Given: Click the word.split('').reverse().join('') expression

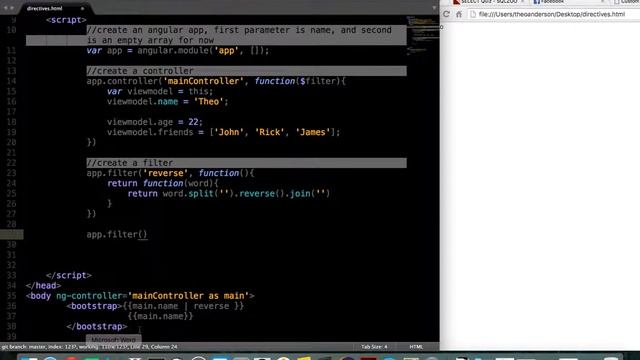Looking at the screenshot, I should pyautogui.click(x=246, y=193).
